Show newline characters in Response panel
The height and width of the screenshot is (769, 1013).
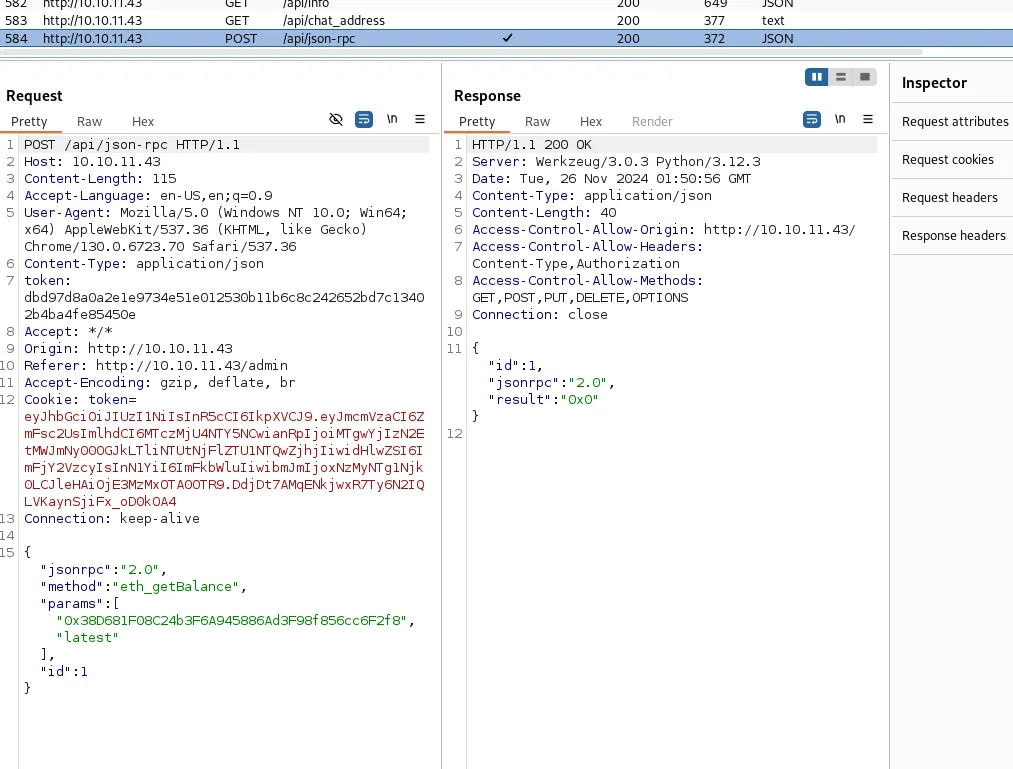840,119
